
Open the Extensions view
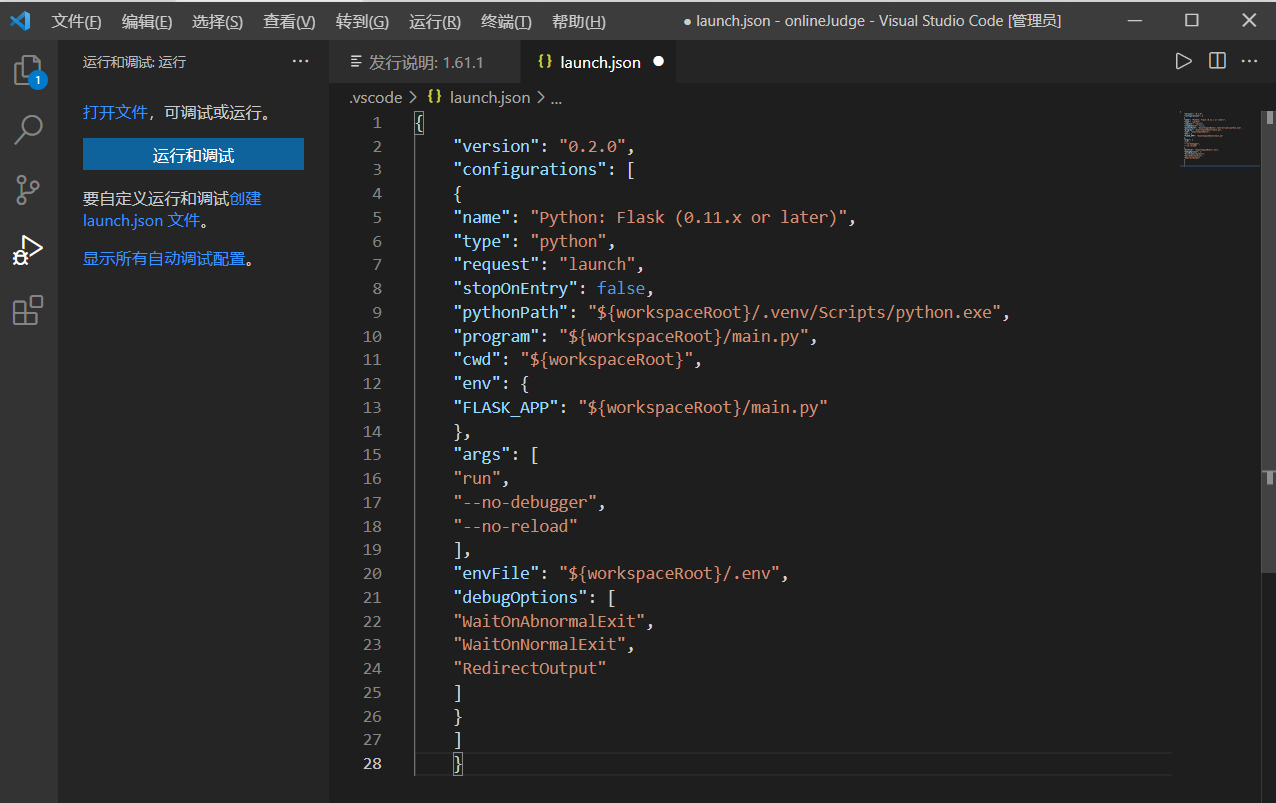[28, 310]
